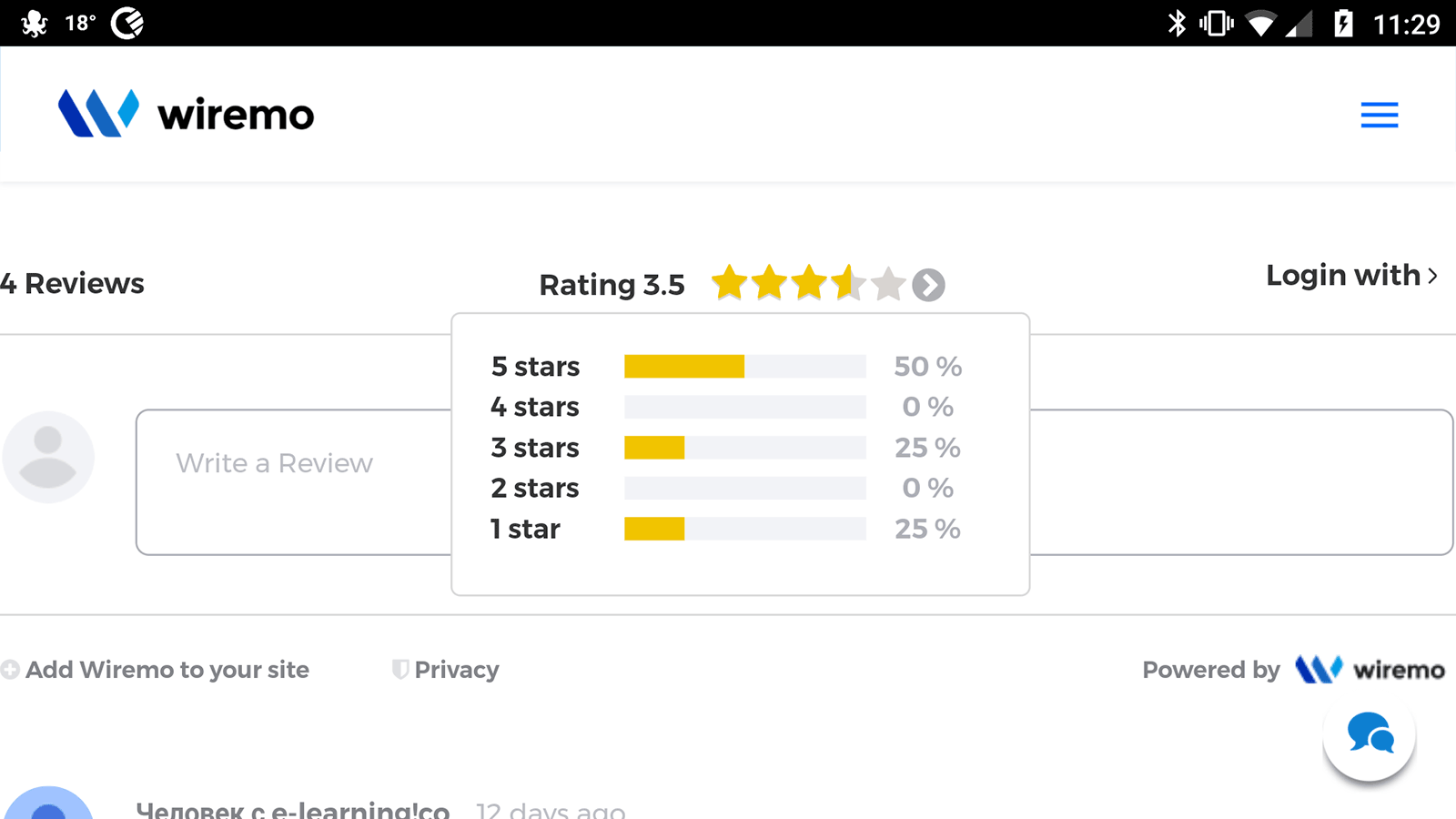Click the 4 stars row
Viewport: 1456px width, 819px height.
[725, 407]
